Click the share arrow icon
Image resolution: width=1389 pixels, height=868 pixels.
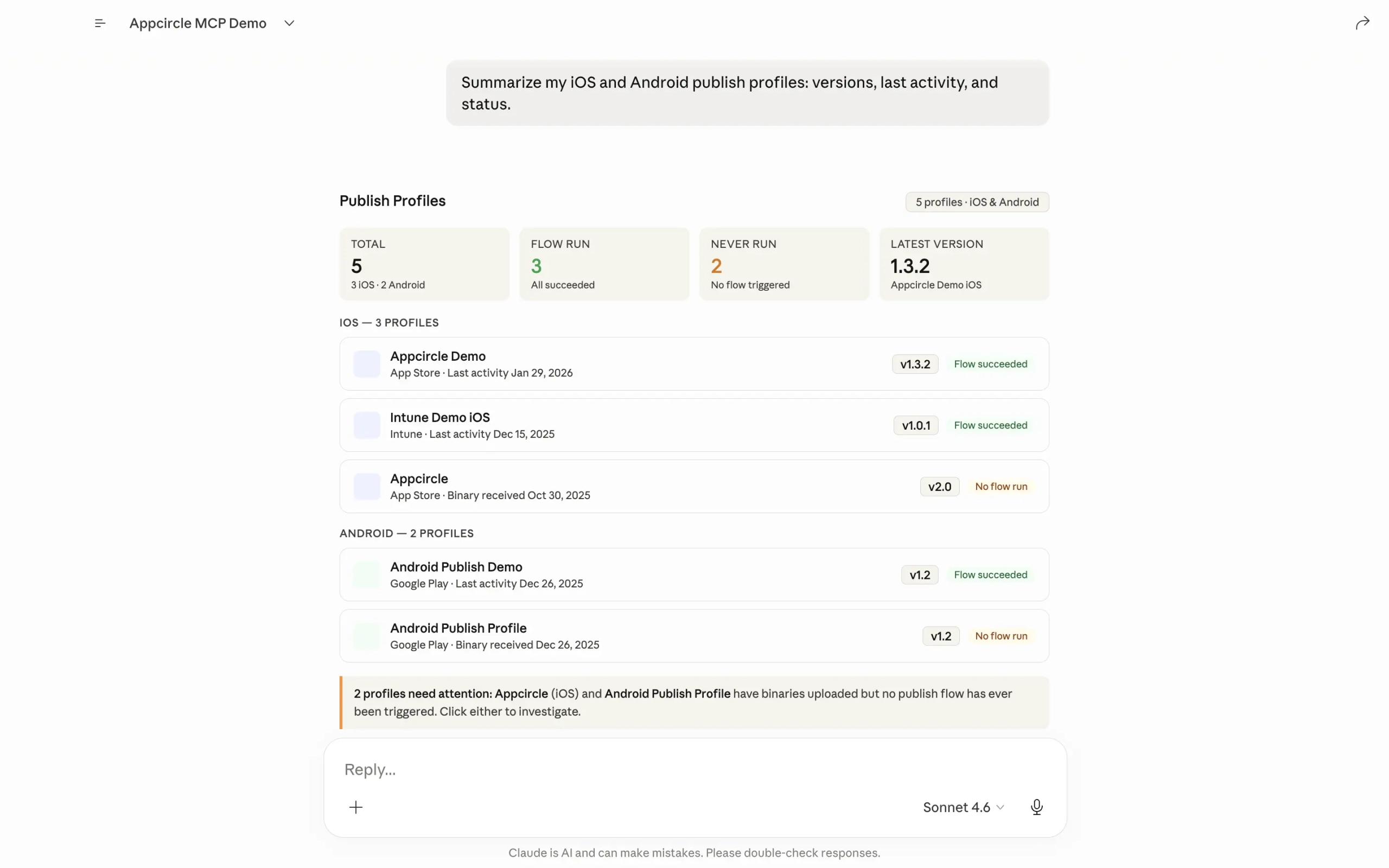pos(1362,23)
